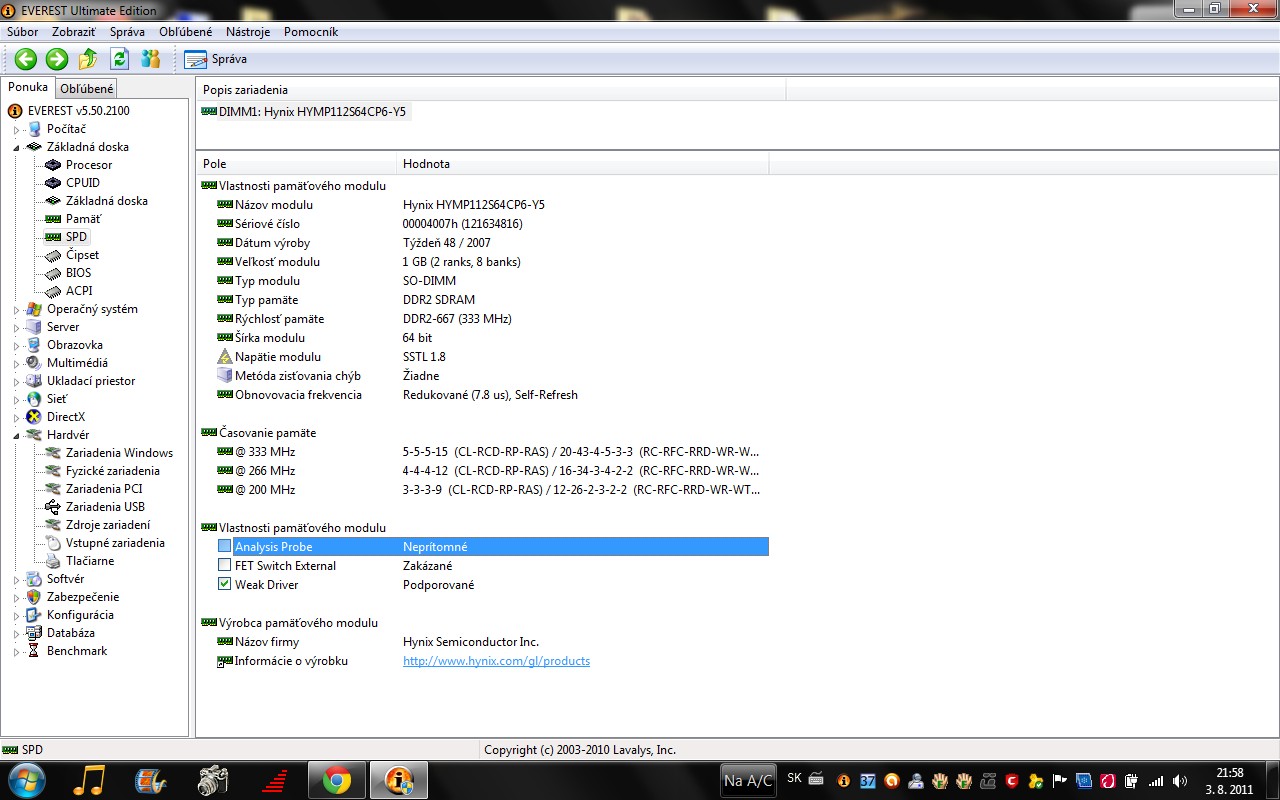Open the music note taskbar app

click(89, 780)
